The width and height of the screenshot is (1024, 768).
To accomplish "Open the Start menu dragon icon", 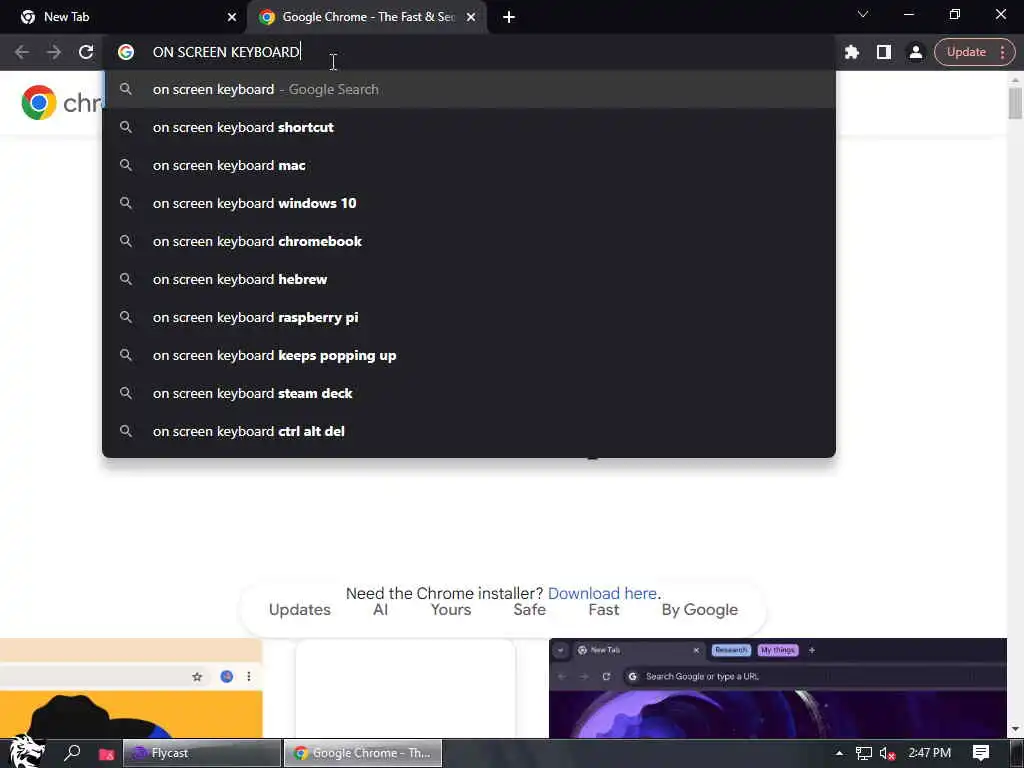I will click(x=26, y=752).
